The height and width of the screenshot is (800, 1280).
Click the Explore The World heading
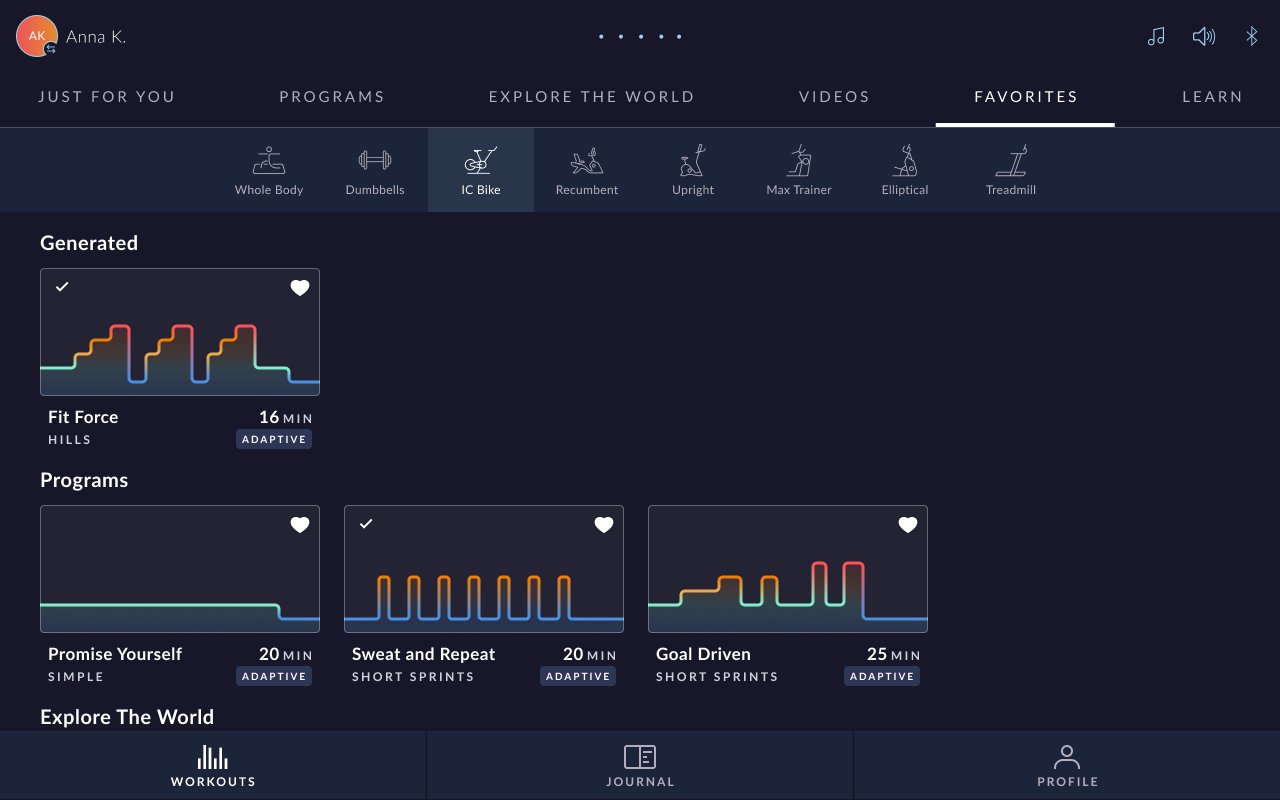[x=127, y=717]
